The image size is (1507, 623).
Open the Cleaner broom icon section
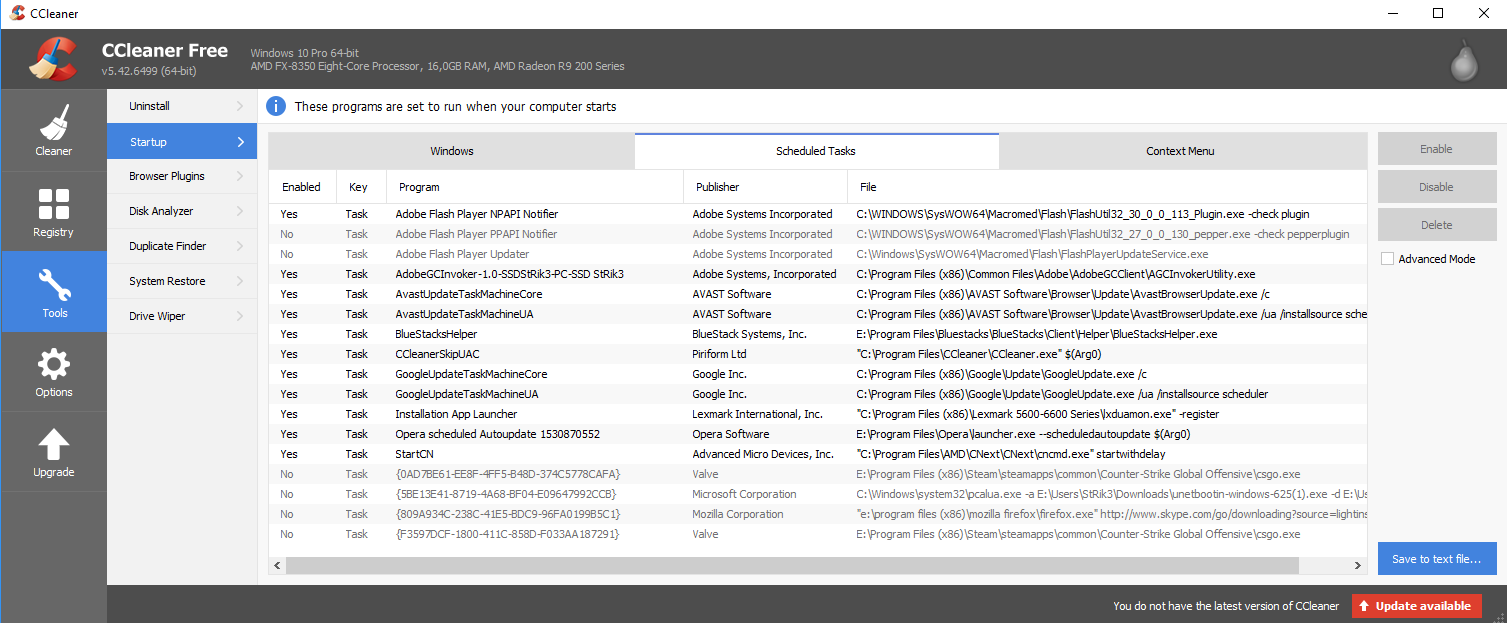pyautogui.click(x=53, y=130)
